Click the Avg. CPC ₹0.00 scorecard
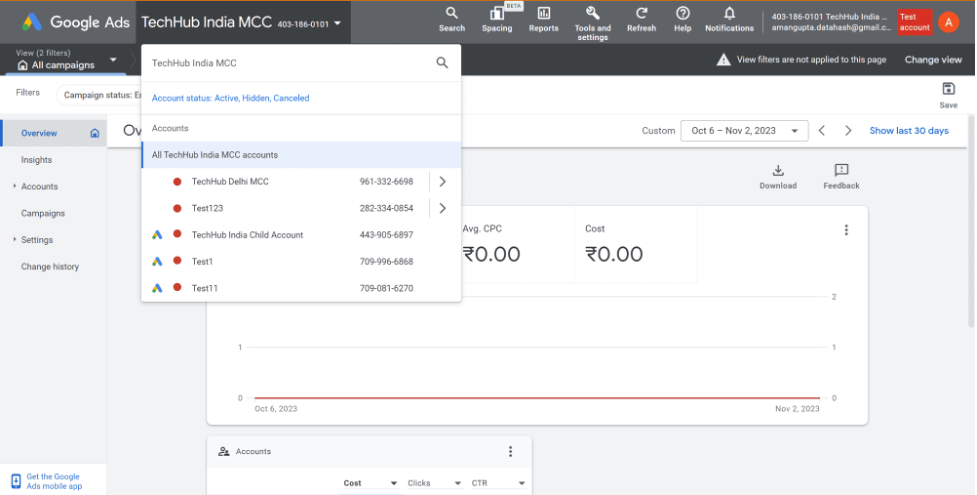Screen dimensions: 977x495 click(x=517, y=245)
